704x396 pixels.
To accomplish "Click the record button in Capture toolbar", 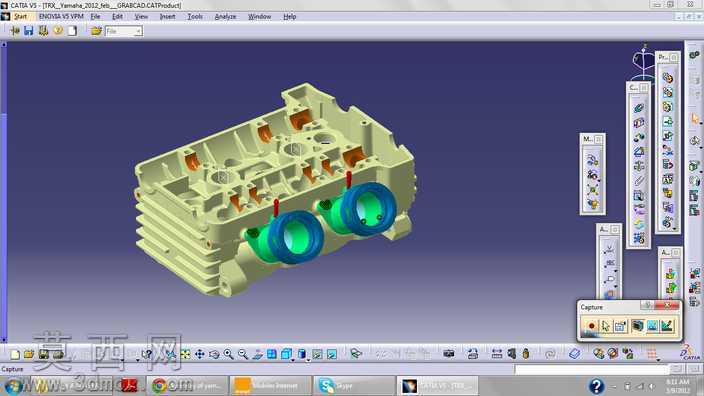I will pyautogui.click(x=591, y=326).
